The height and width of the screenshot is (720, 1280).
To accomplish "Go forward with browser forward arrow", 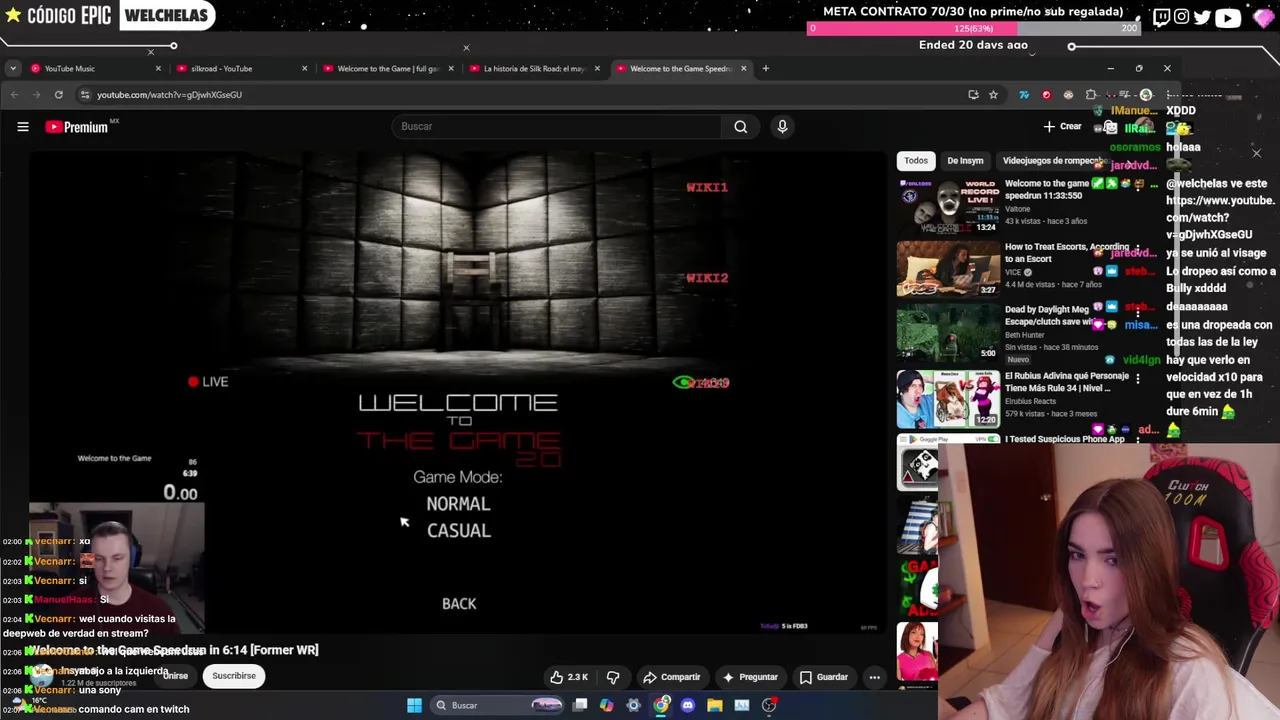I will click(x=36, y=95).
